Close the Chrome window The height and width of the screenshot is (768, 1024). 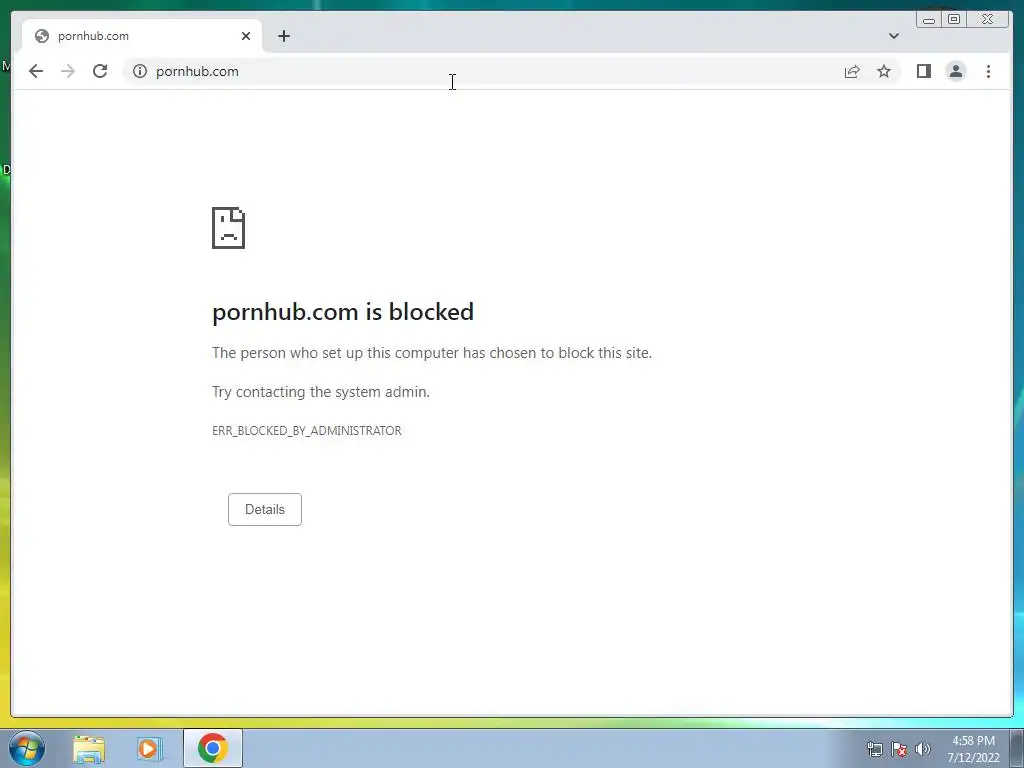988,20
